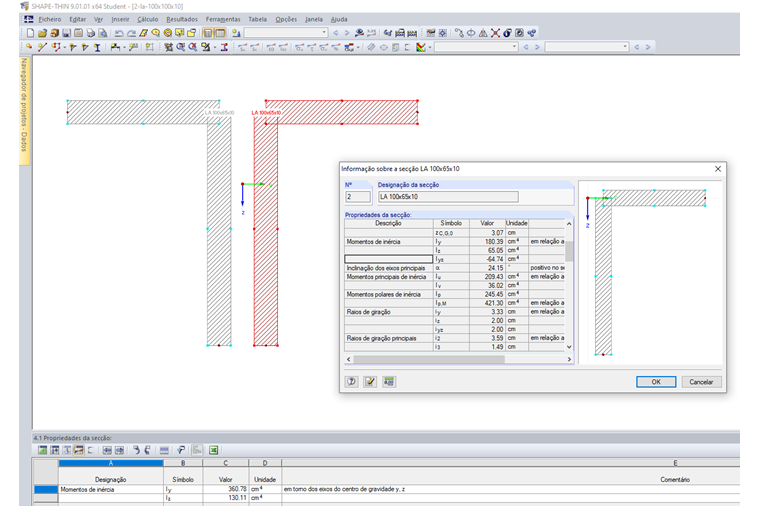Open dialog help icon at bottom left
The image size is (760, 506).
point(352,382)
